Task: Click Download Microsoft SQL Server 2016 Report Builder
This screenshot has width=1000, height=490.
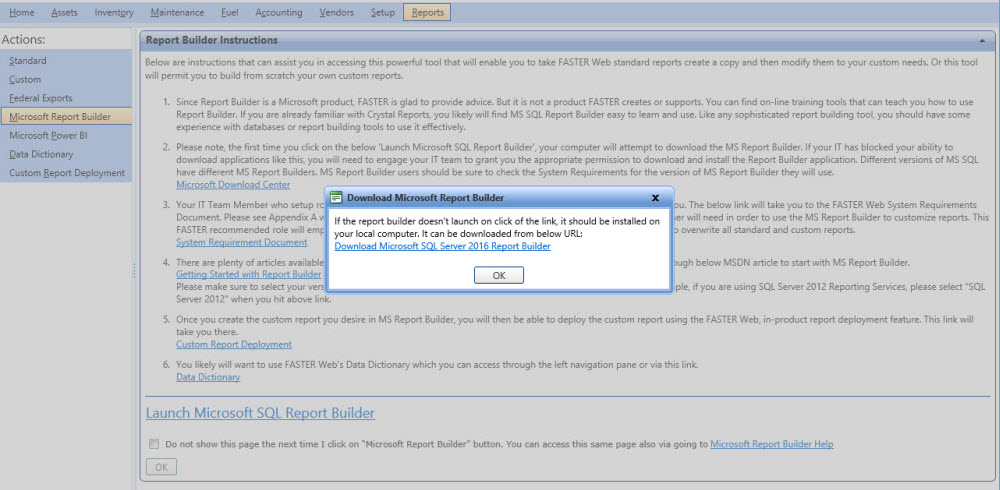Action: click(x=443, y=246)
